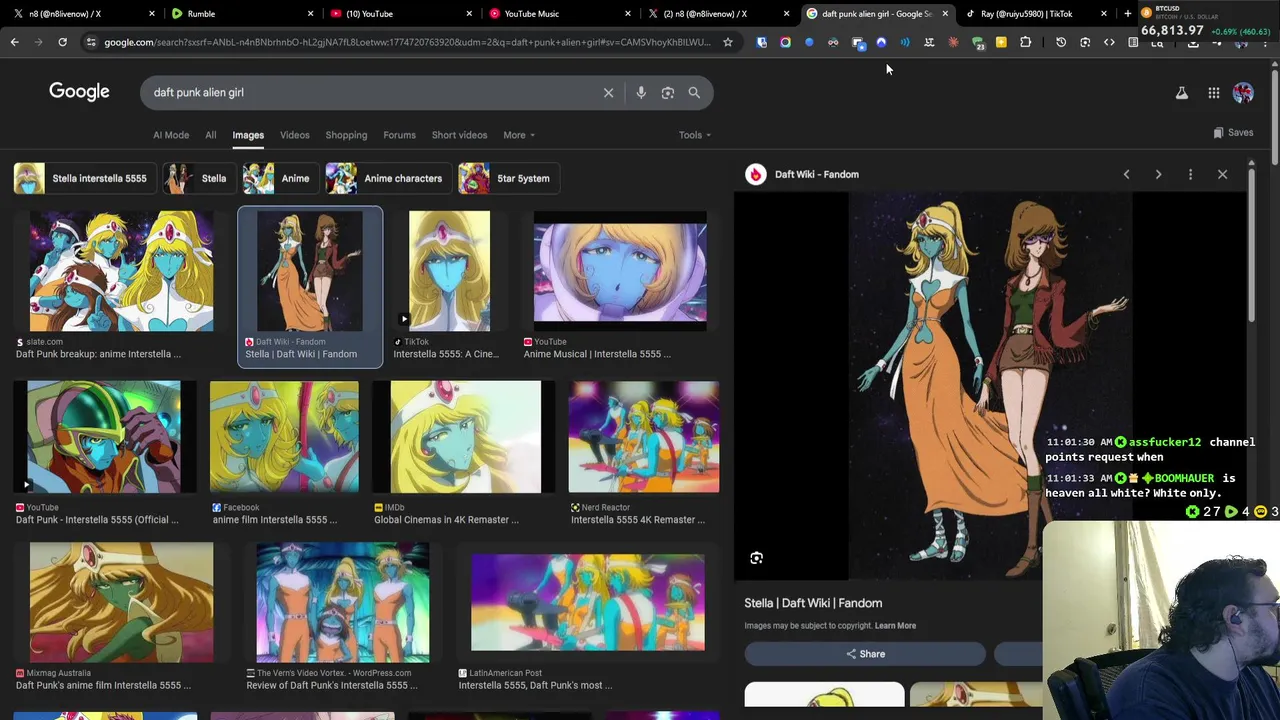Open YouTube Anime Musical thumbnail
The height and width of the screenshot is (720, 1280).
tap(620, 271)
